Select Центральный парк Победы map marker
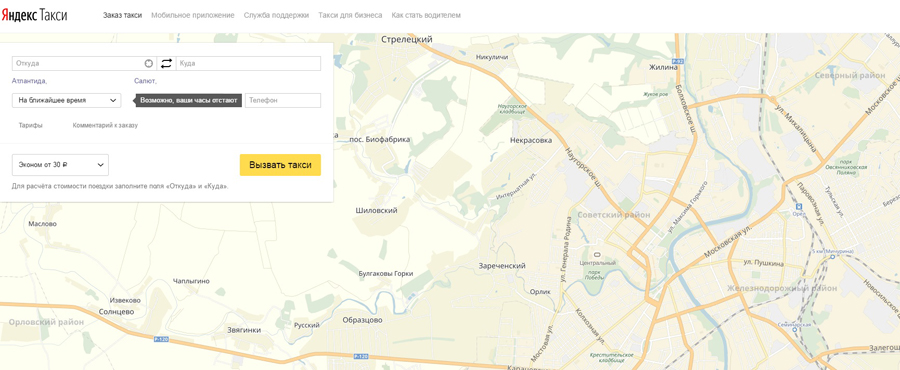 tap(598, 254)
